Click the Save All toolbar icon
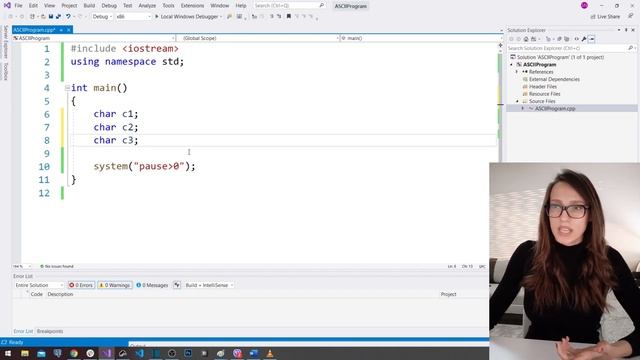The image size is (640, 360). click(58, 16)
